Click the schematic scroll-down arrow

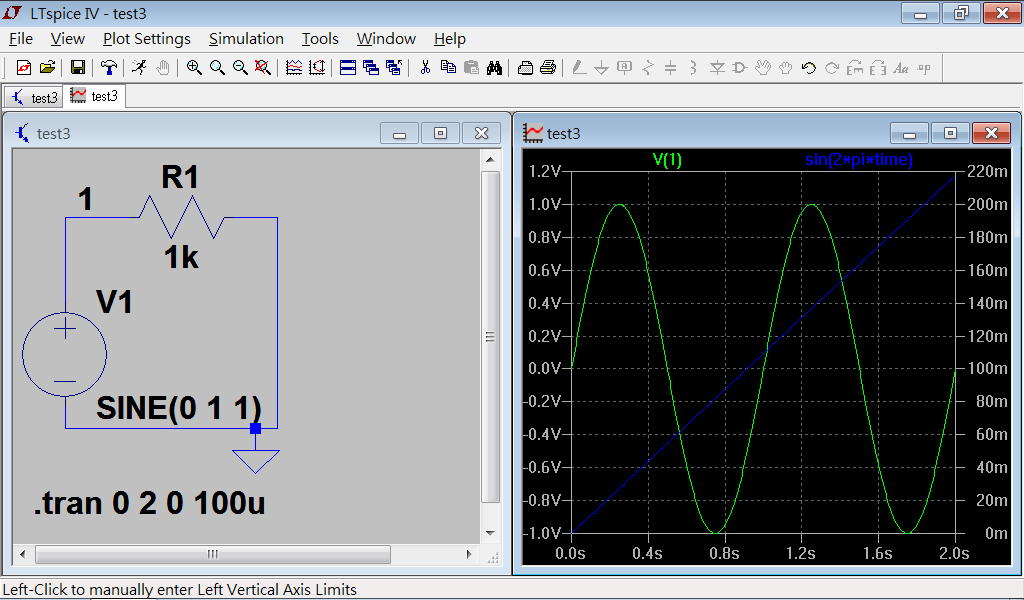[x=490, y=533]
